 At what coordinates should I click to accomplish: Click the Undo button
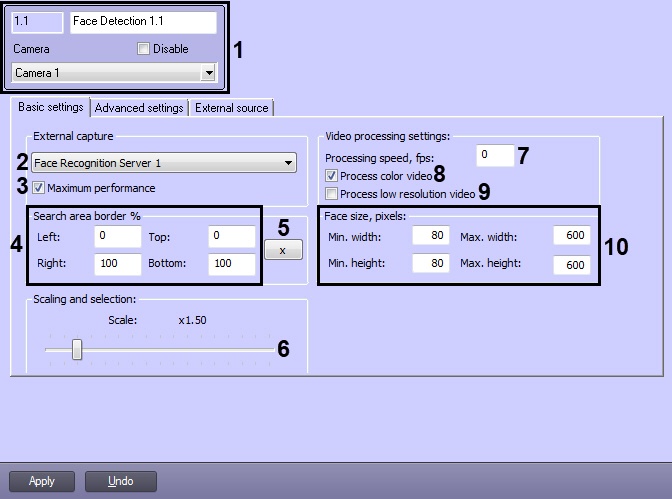click(x=120, y=481)
